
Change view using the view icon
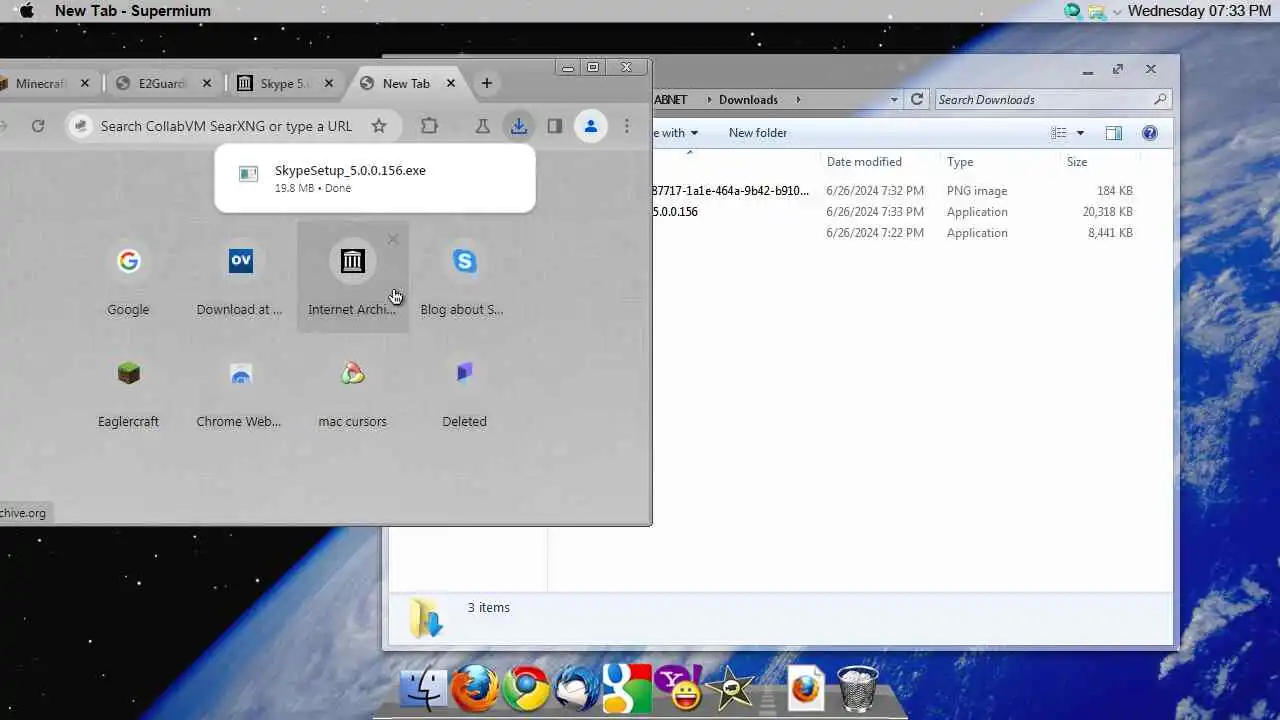tap(1059, 133)
